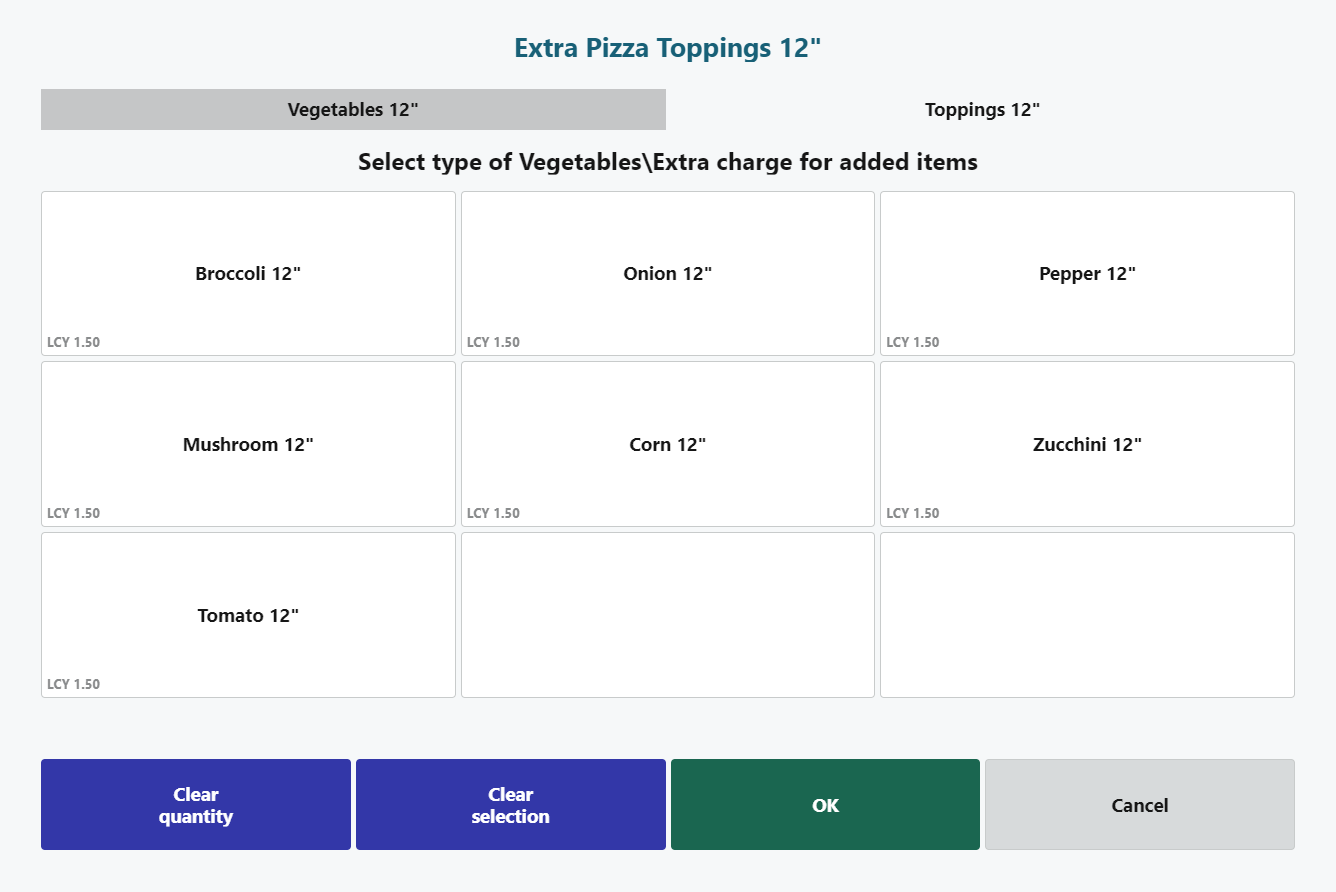Screen dimensions: 1336x892
Task: Open the Vegetables 12" tab
Action: [x=353, y=110]
